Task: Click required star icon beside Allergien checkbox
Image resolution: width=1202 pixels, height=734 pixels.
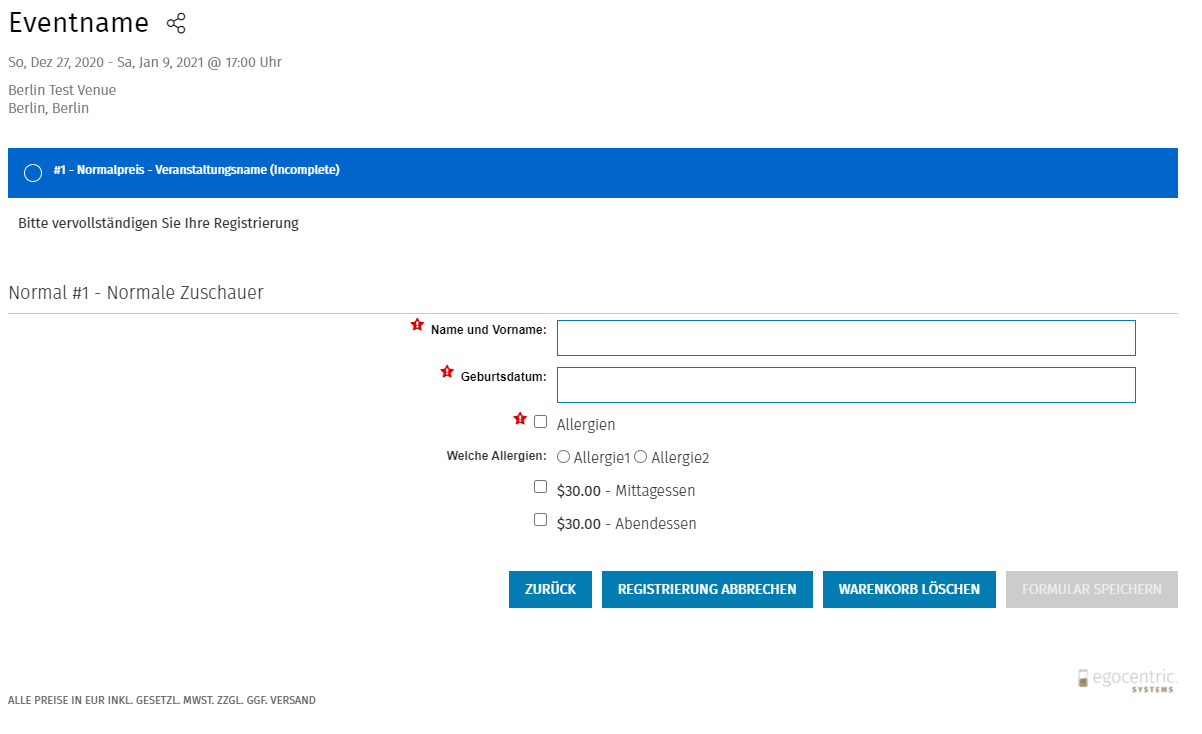Action: tap(520, 419)
